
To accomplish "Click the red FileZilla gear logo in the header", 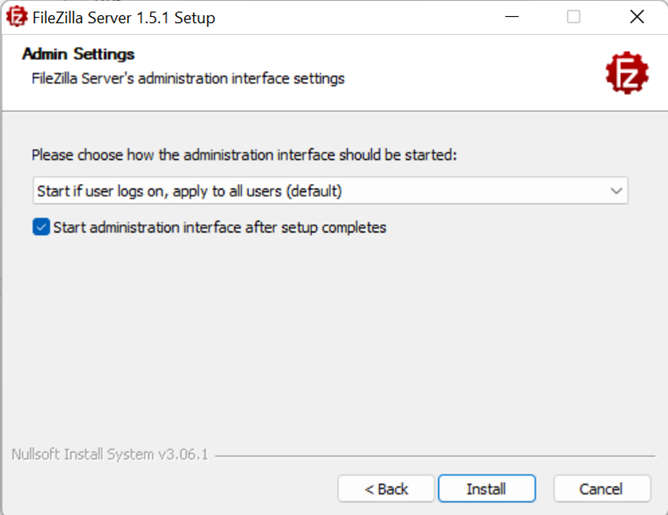I will pos(627,73).
